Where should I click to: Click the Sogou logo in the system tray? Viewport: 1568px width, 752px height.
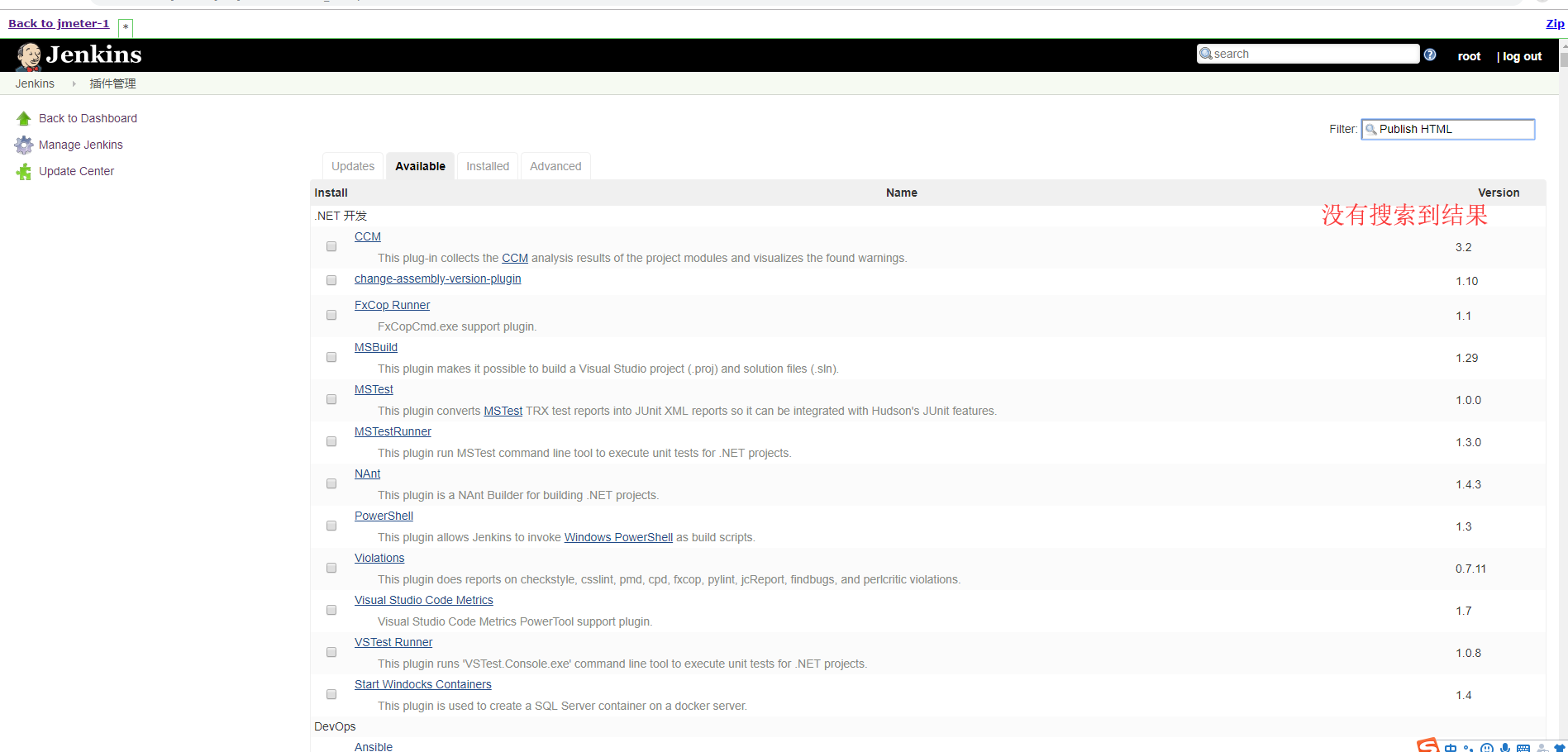pos(1427,746)
